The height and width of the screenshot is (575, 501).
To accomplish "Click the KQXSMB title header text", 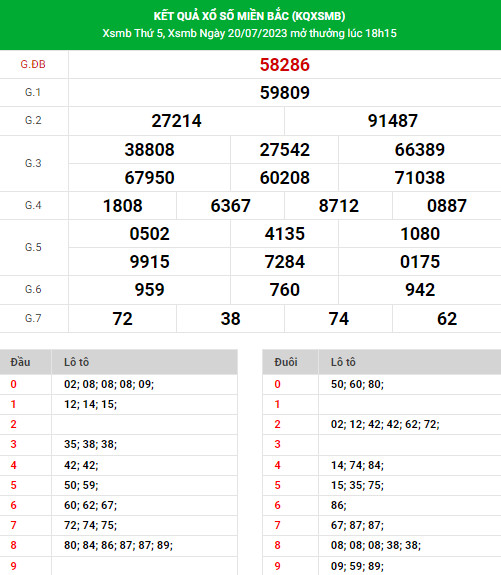I will [249, 16].
